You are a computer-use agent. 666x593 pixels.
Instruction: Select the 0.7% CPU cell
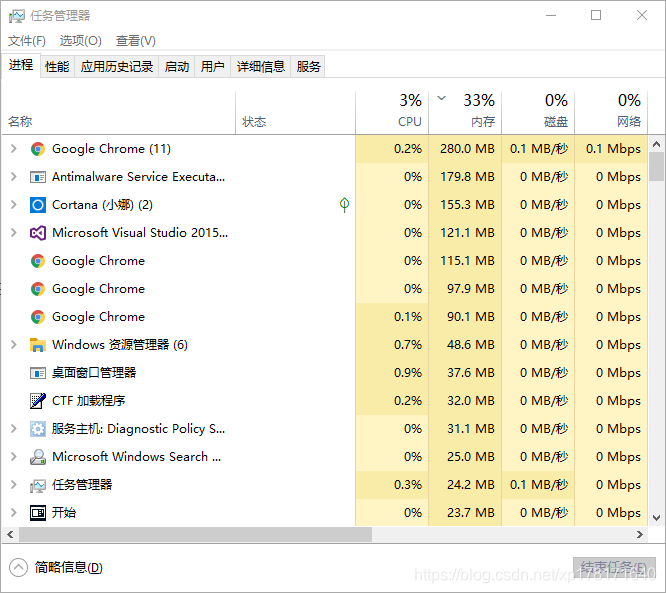392,345
